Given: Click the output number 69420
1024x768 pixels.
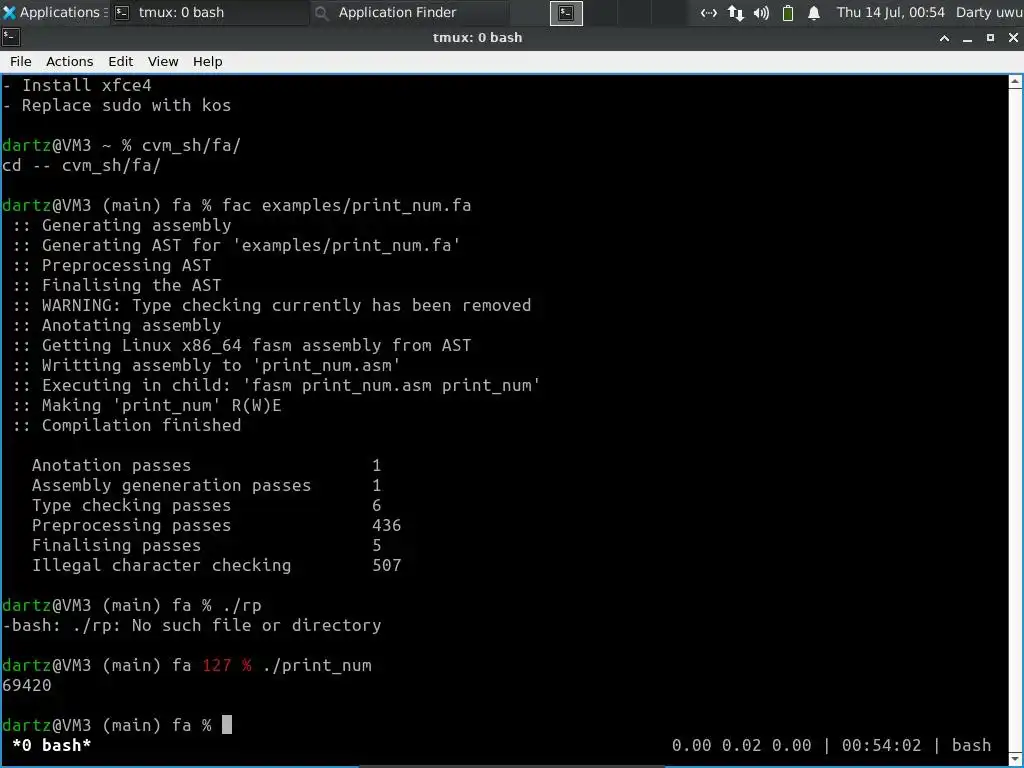Looking at the screenshot, I should (27, 685).
